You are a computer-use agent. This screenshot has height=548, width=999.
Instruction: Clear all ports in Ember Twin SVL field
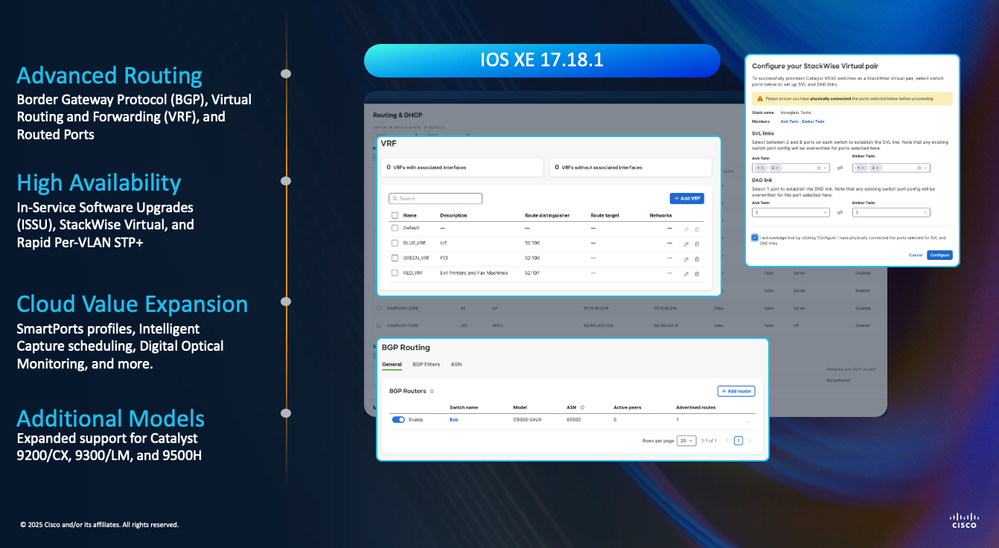pyautogui.click(x=919, y=168)
